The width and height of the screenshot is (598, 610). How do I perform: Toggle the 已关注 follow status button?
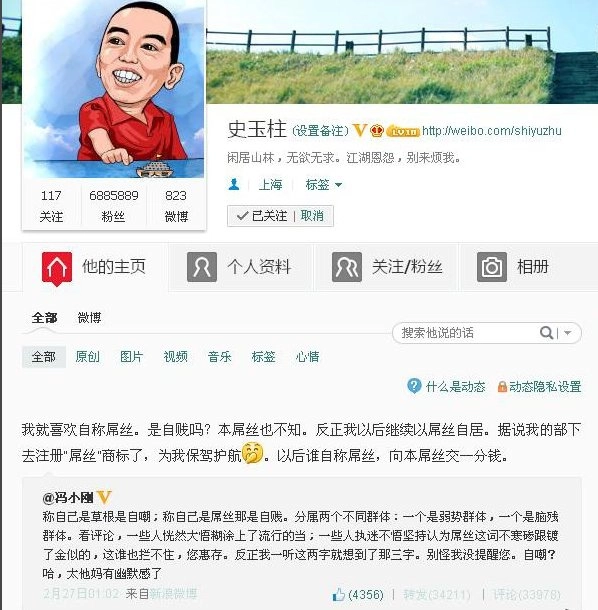(x=261, y=216)
